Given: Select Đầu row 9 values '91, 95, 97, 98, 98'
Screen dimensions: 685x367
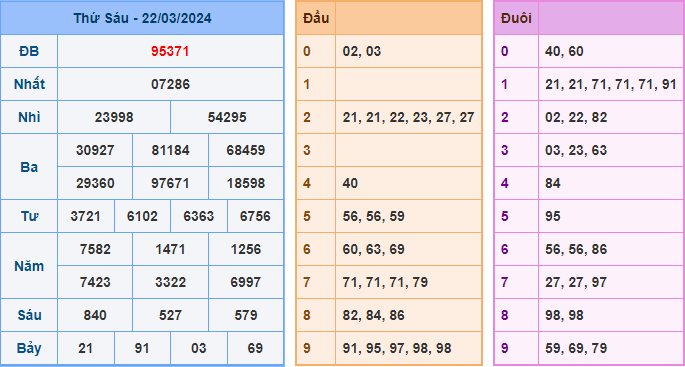Looking at the screenshot, I should pyautogui.click(x=397, y=348).
